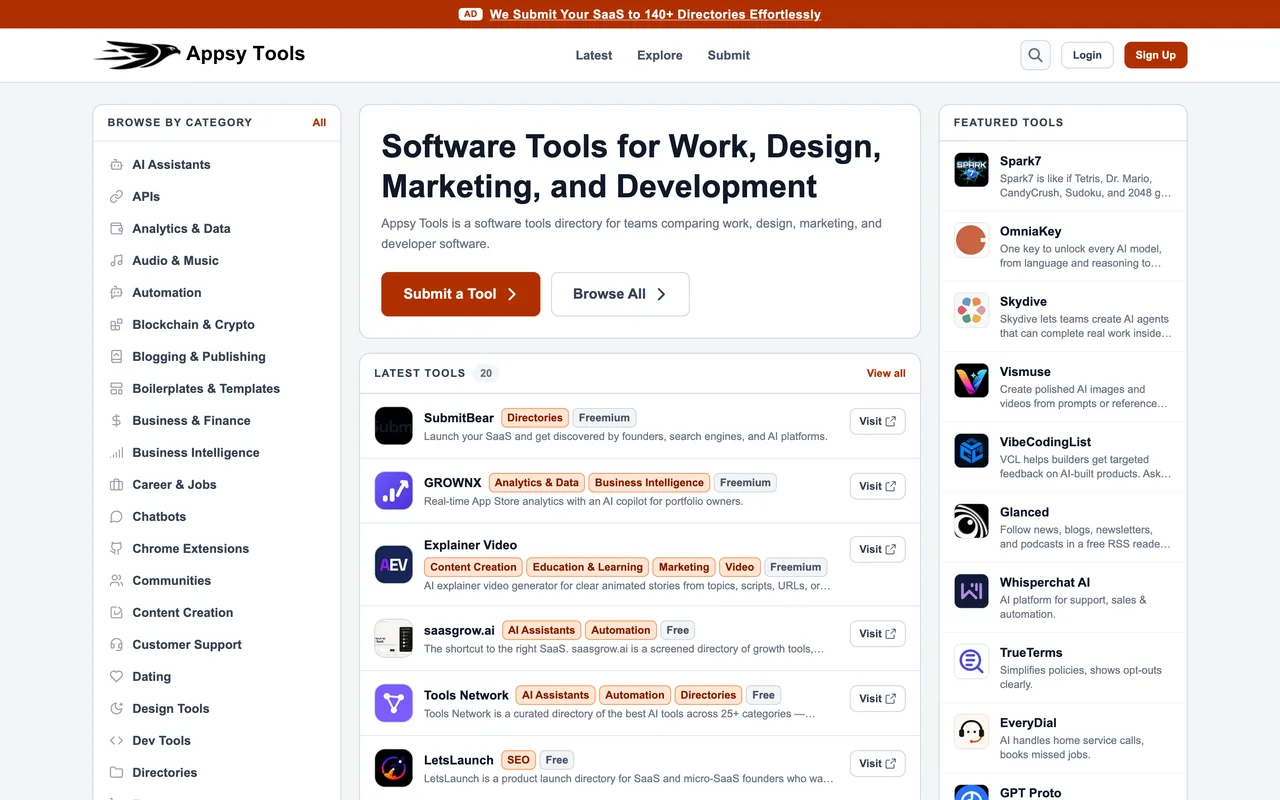This screenshot has height=800, width=1280.
Task: Click All in Browse by Category header
Action: (x=319, y=122)
